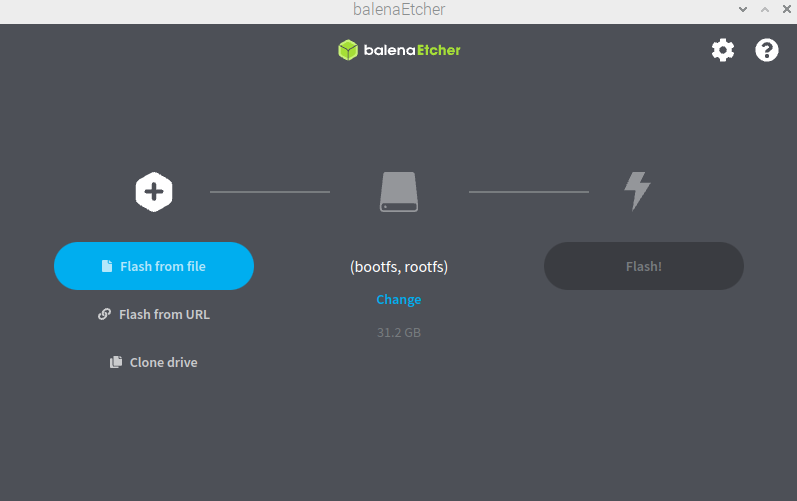Screen dimensions: 797x501
Task: Minimize the window with the down chevron
Action: (x=742, y=9)
